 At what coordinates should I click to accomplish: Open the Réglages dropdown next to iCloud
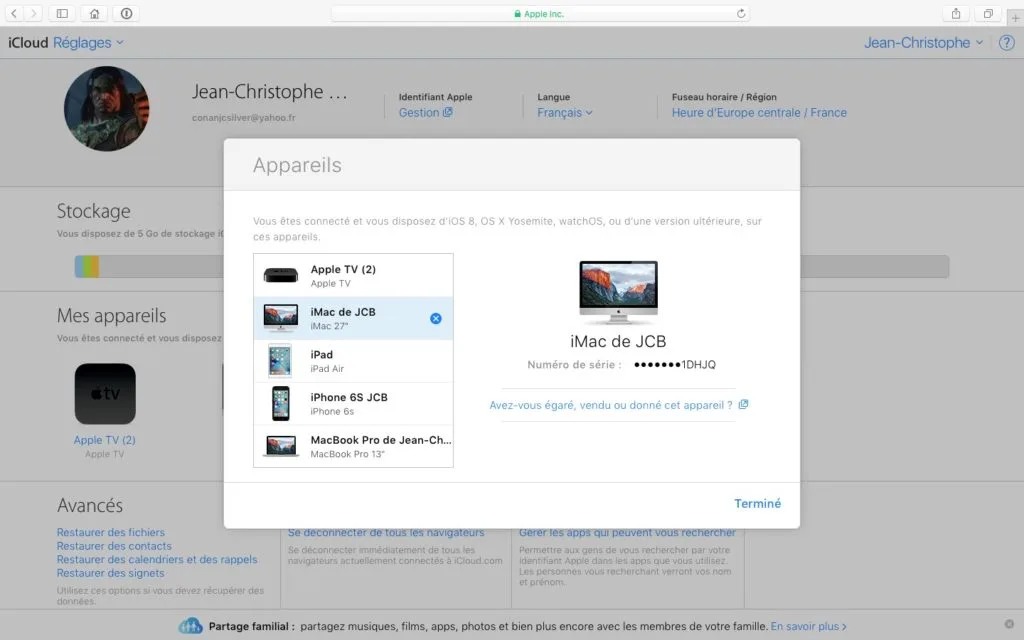coord(88,42)
